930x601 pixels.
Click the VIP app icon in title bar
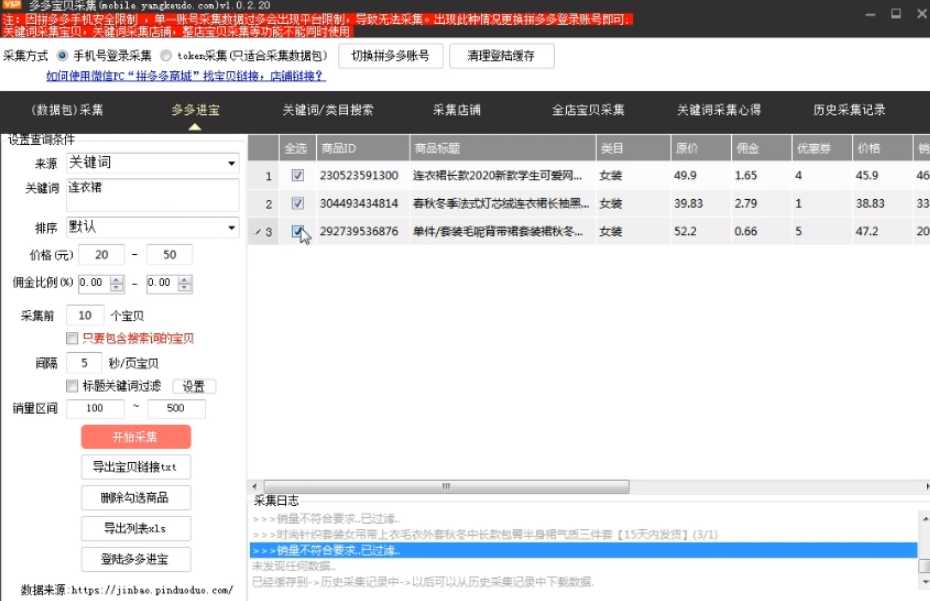coord(12,5)
